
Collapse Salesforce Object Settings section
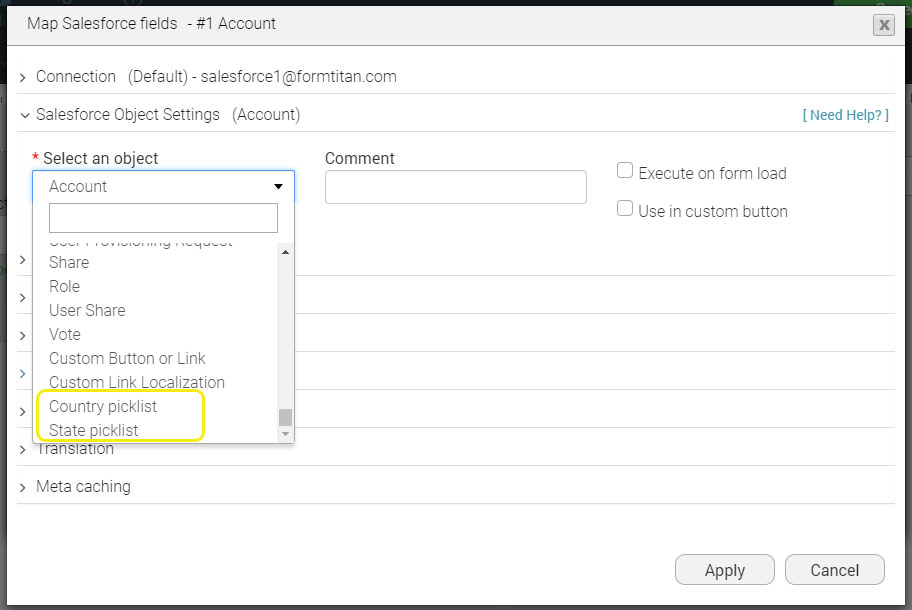(x=24, y=115)
